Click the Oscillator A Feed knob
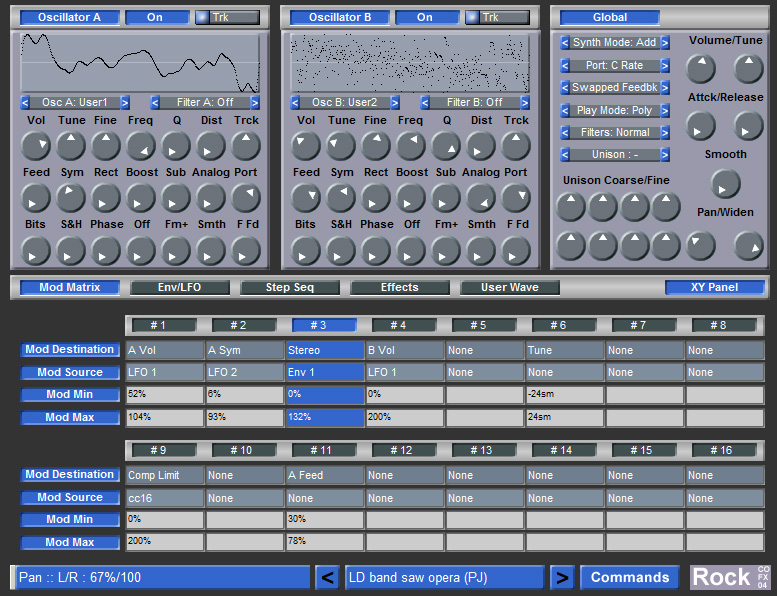 click(36, 198)
